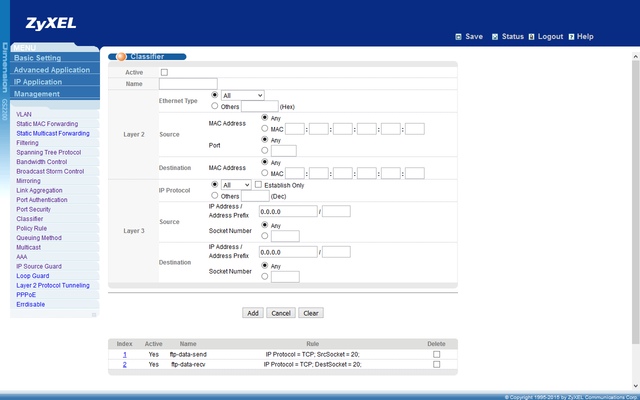Open Static MAC Forwarding page
The height and width of the screenshot is (400, 640).
[x=47, y=124]
